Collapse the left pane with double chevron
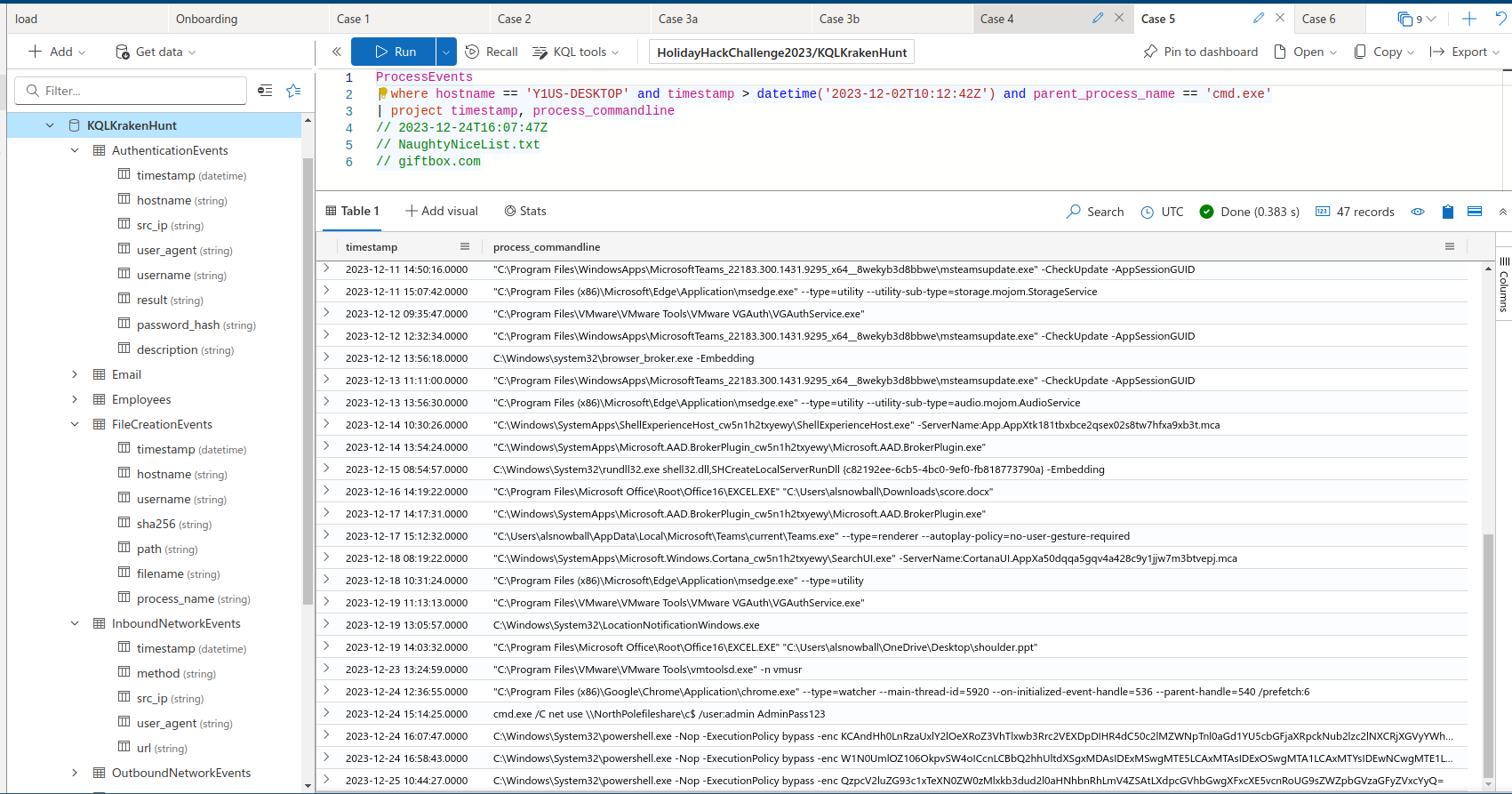This screenshot has width=1512, height=794. tap(337, 52)
